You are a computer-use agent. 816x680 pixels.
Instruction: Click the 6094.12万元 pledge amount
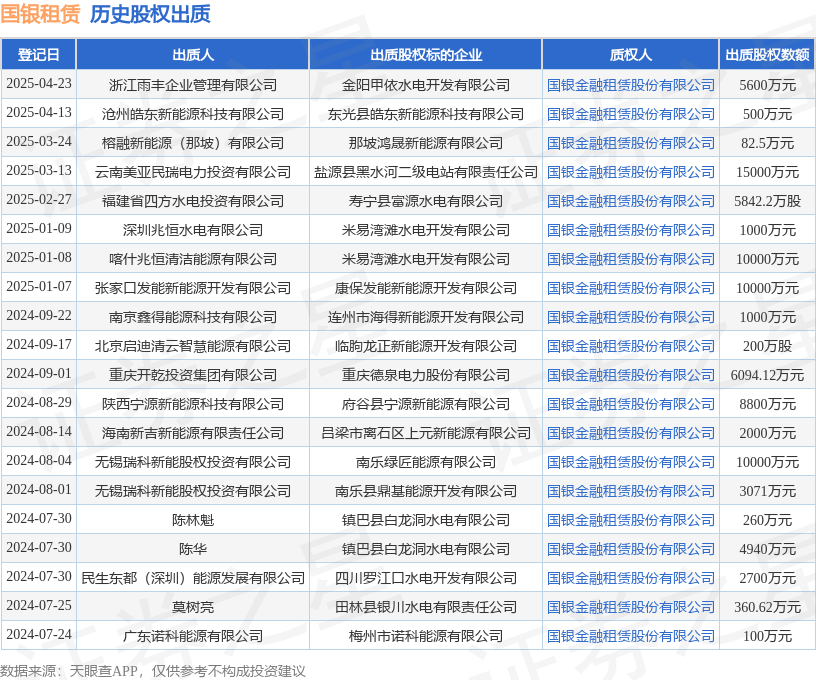(x=768, y=375)
